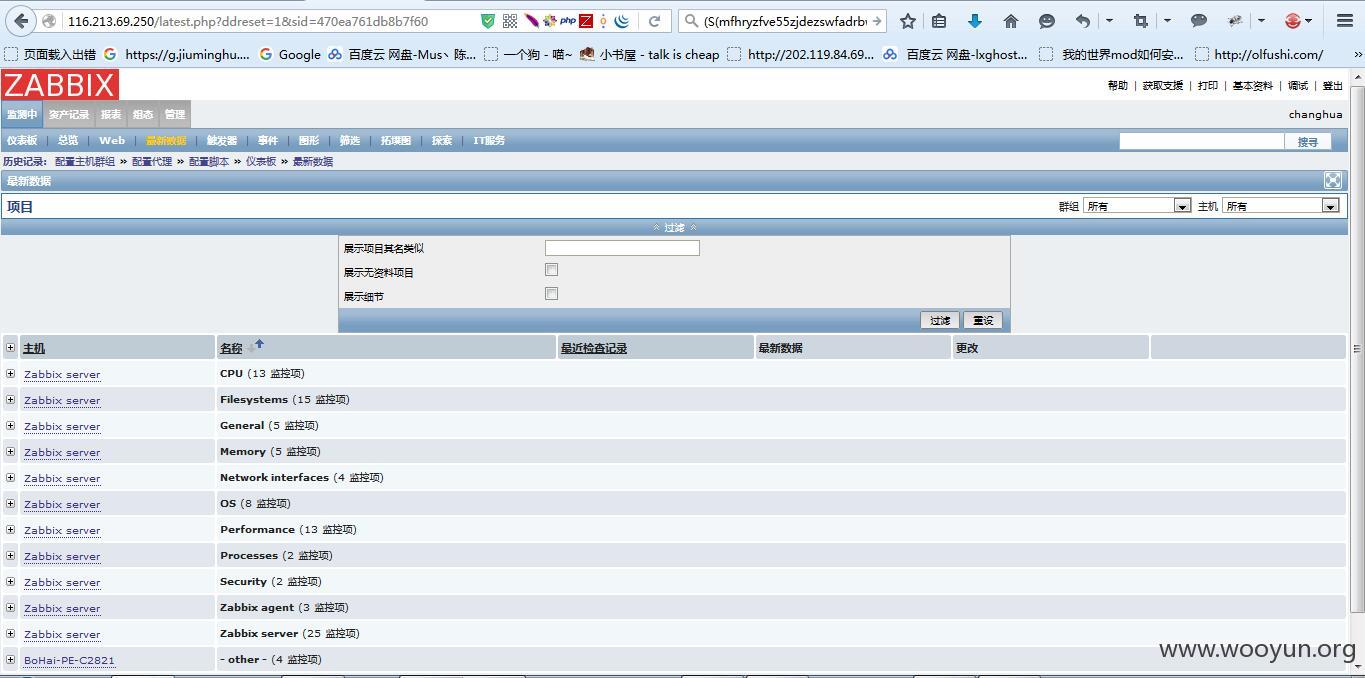Screen dimensions: 1365x678
Task: Click the red Z icon in address bar
Action: click(586, 21)
